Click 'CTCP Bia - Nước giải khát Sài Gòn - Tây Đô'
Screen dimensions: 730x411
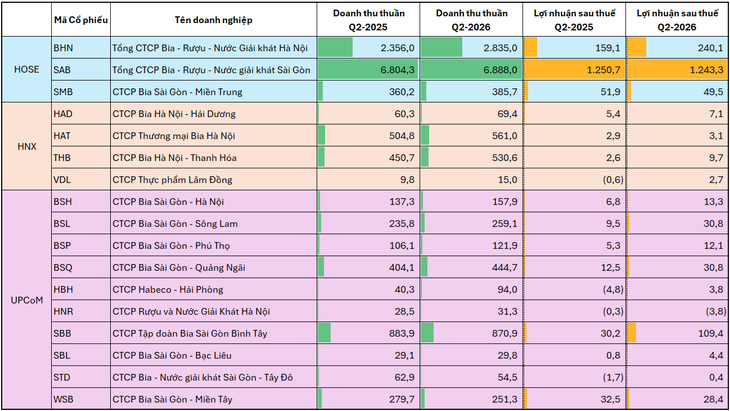click(x=203, y=377)
